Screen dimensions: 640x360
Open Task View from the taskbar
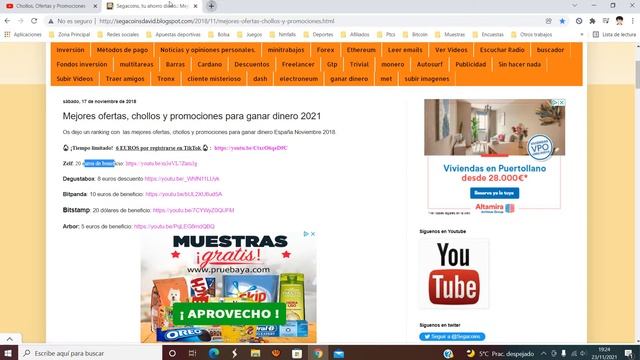pyautogui.click(x=192, y=353)
